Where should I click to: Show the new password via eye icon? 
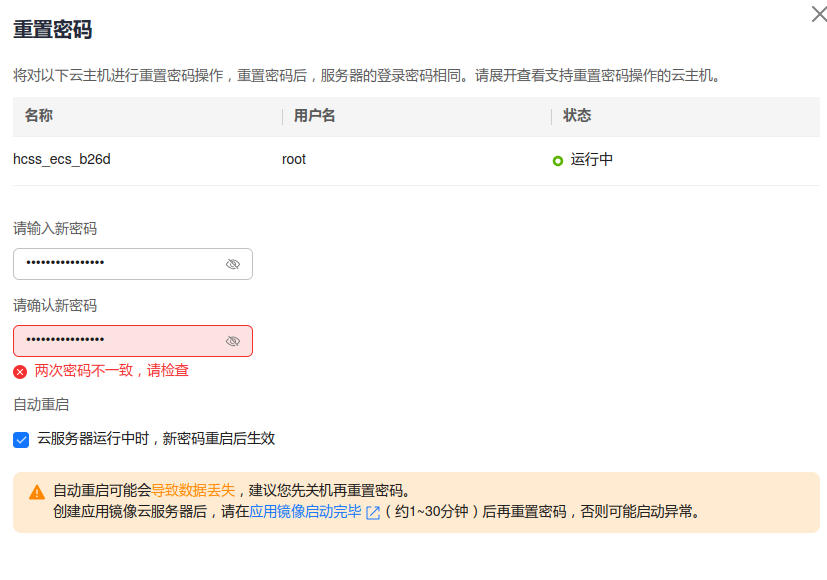[233, 264]
